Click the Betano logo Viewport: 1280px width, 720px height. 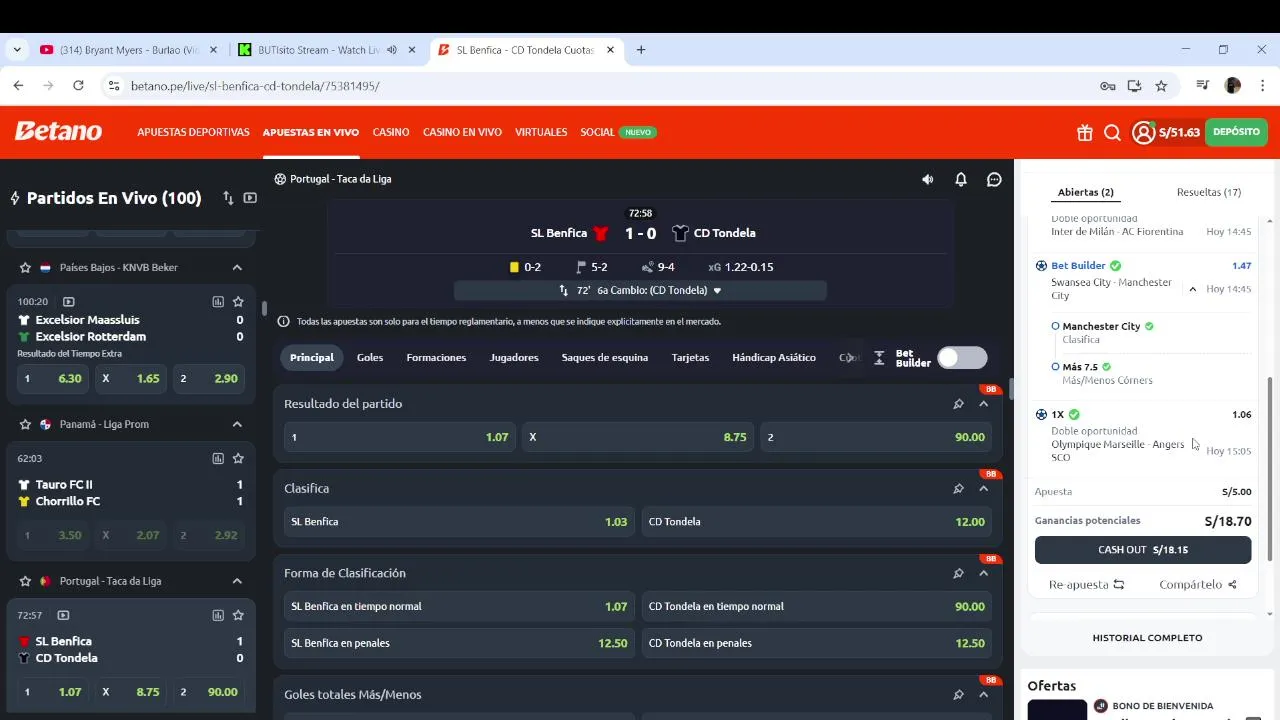coord(58,132)
